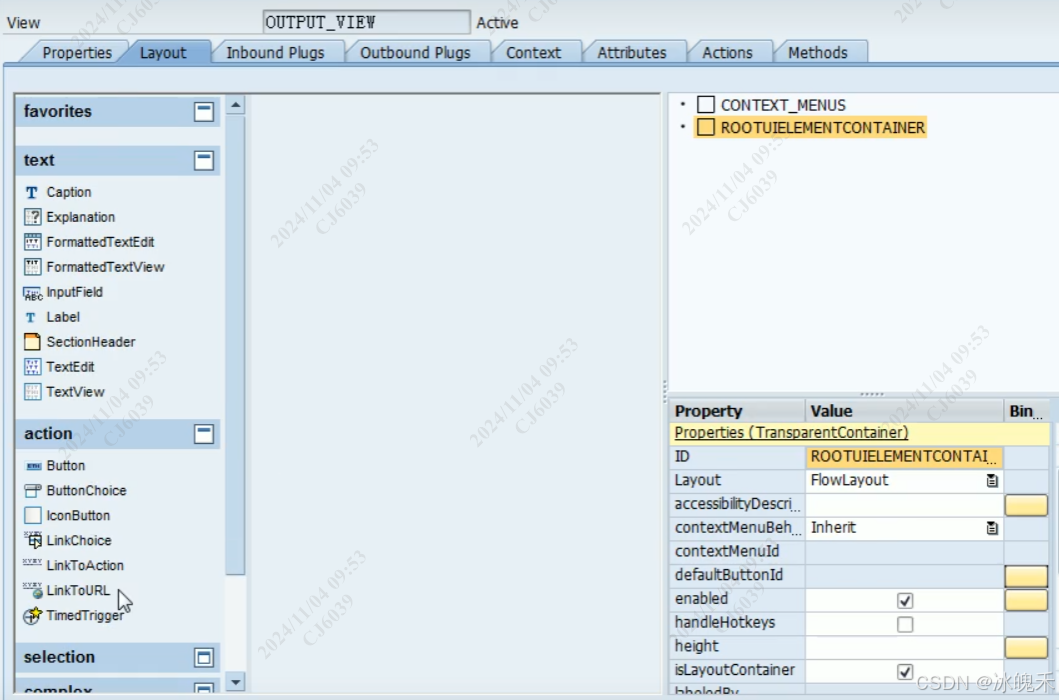Click the OUTPUT_VIEW name field

coord(366,20)
